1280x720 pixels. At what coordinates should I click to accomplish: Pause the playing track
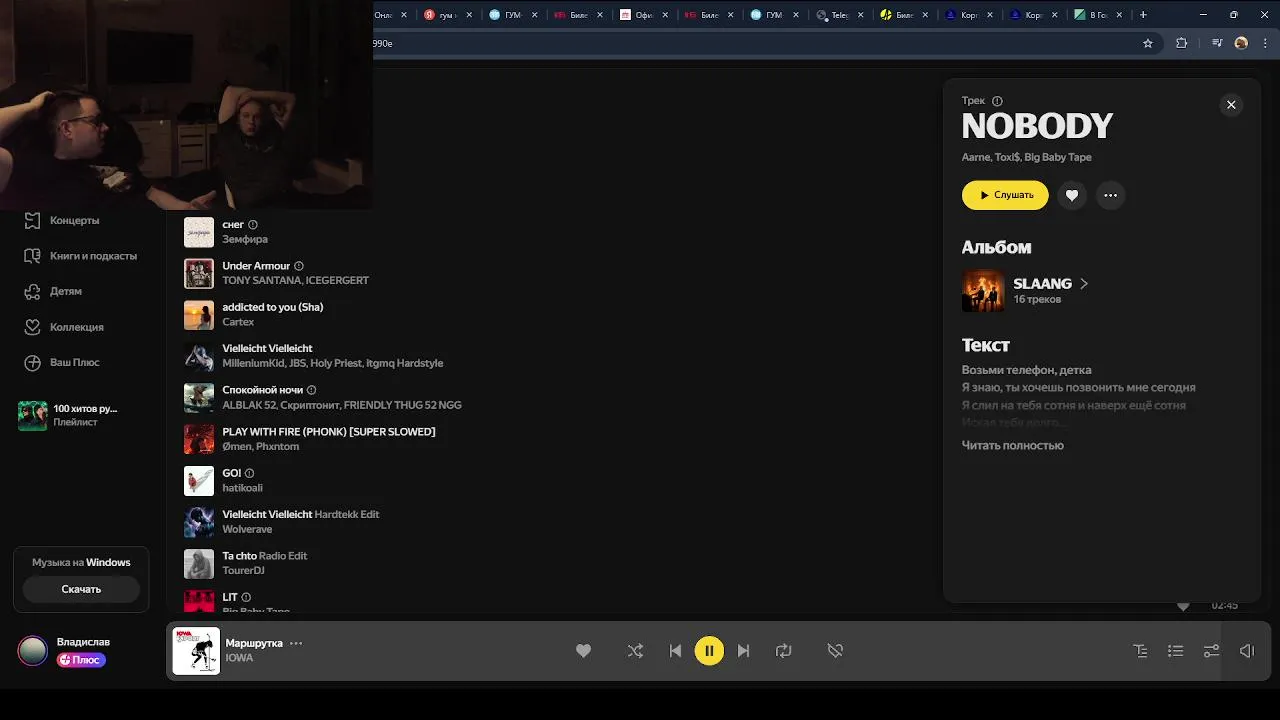click(x=709, y=651)
